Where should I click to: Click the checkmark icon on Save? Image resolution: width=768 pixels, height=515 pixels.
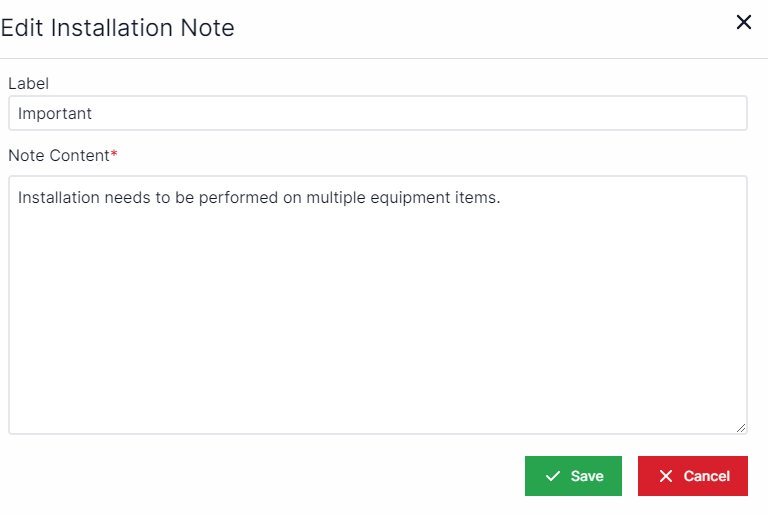[552, 476]
